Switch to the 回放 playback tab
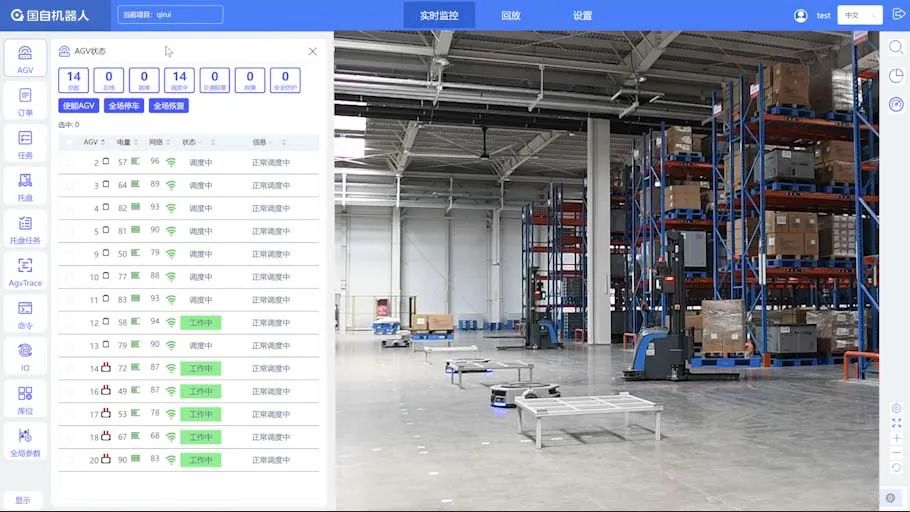Screen dimensions: 910x512 [x=511, y=16]
